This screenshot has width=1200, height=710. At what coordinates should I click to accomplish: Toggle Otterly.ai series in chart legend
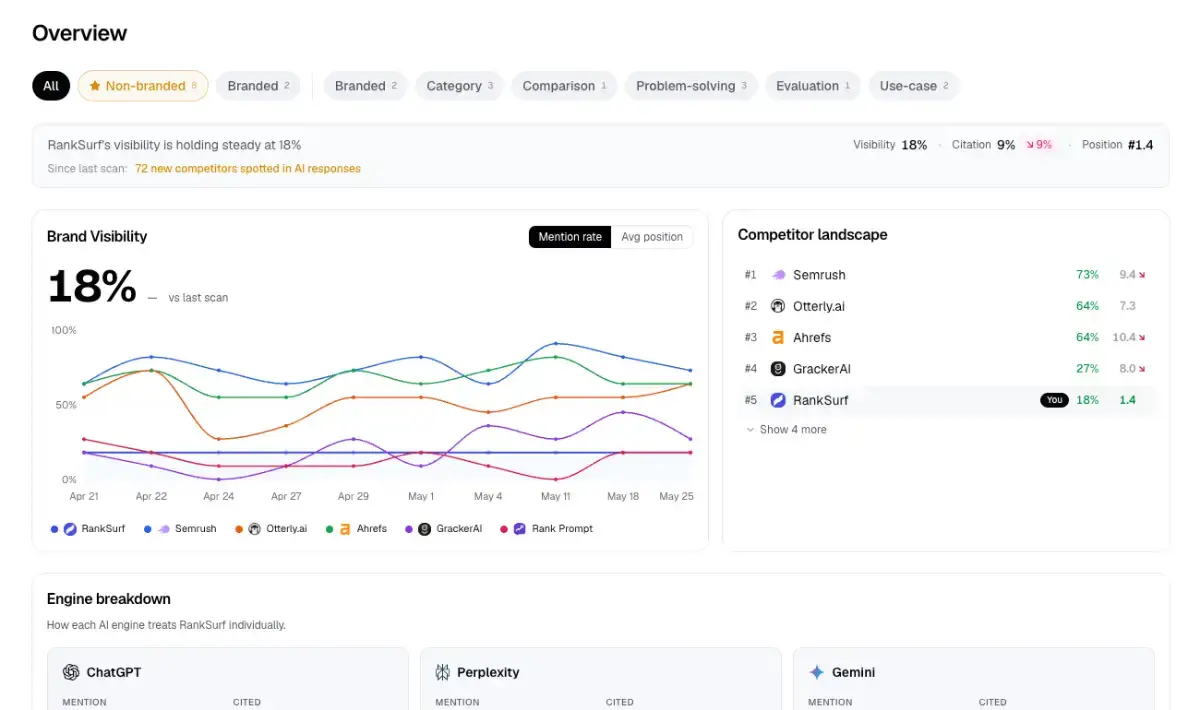click(x=271, y=529)
